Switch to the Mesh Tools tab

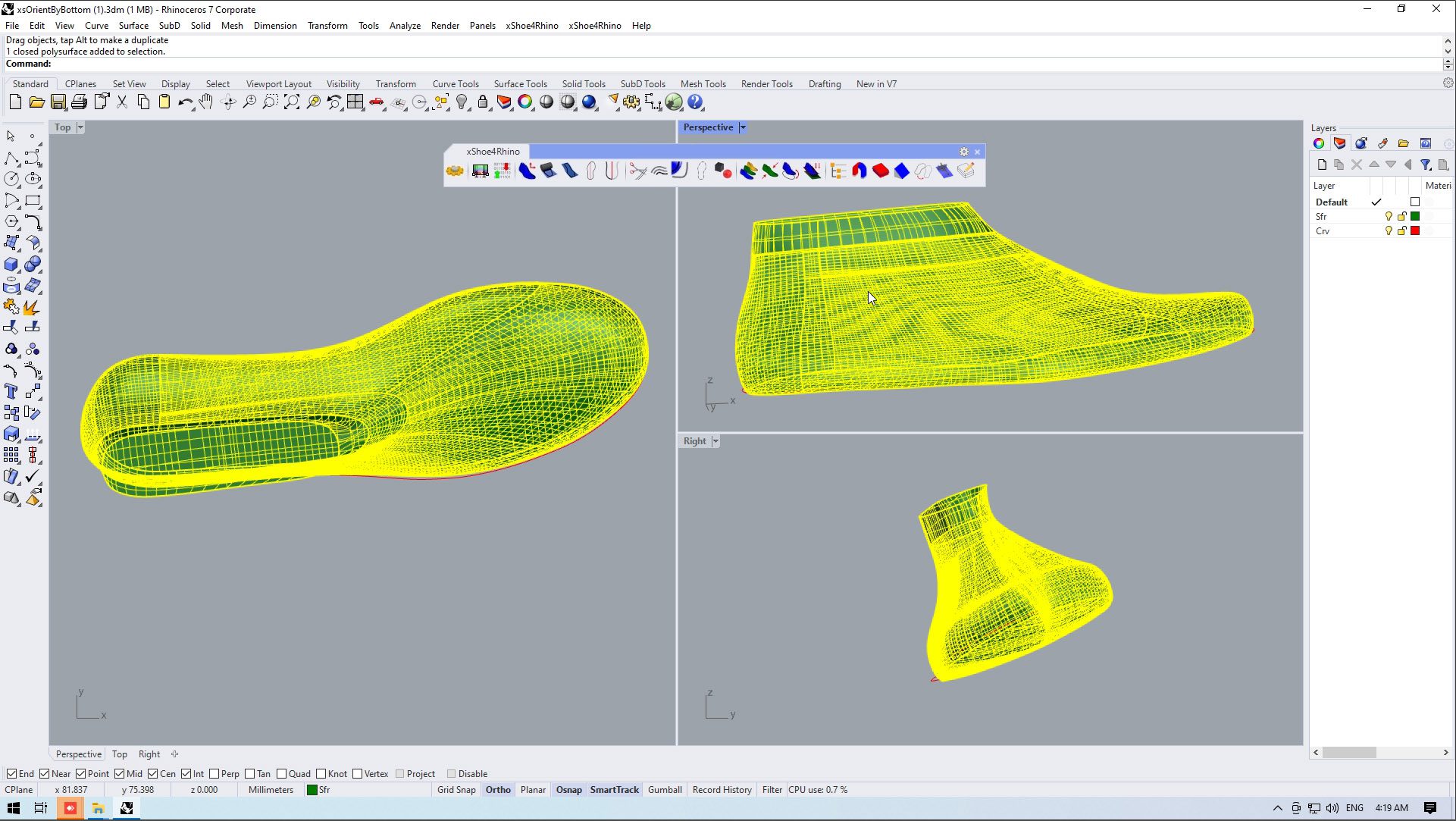(703, 84)
